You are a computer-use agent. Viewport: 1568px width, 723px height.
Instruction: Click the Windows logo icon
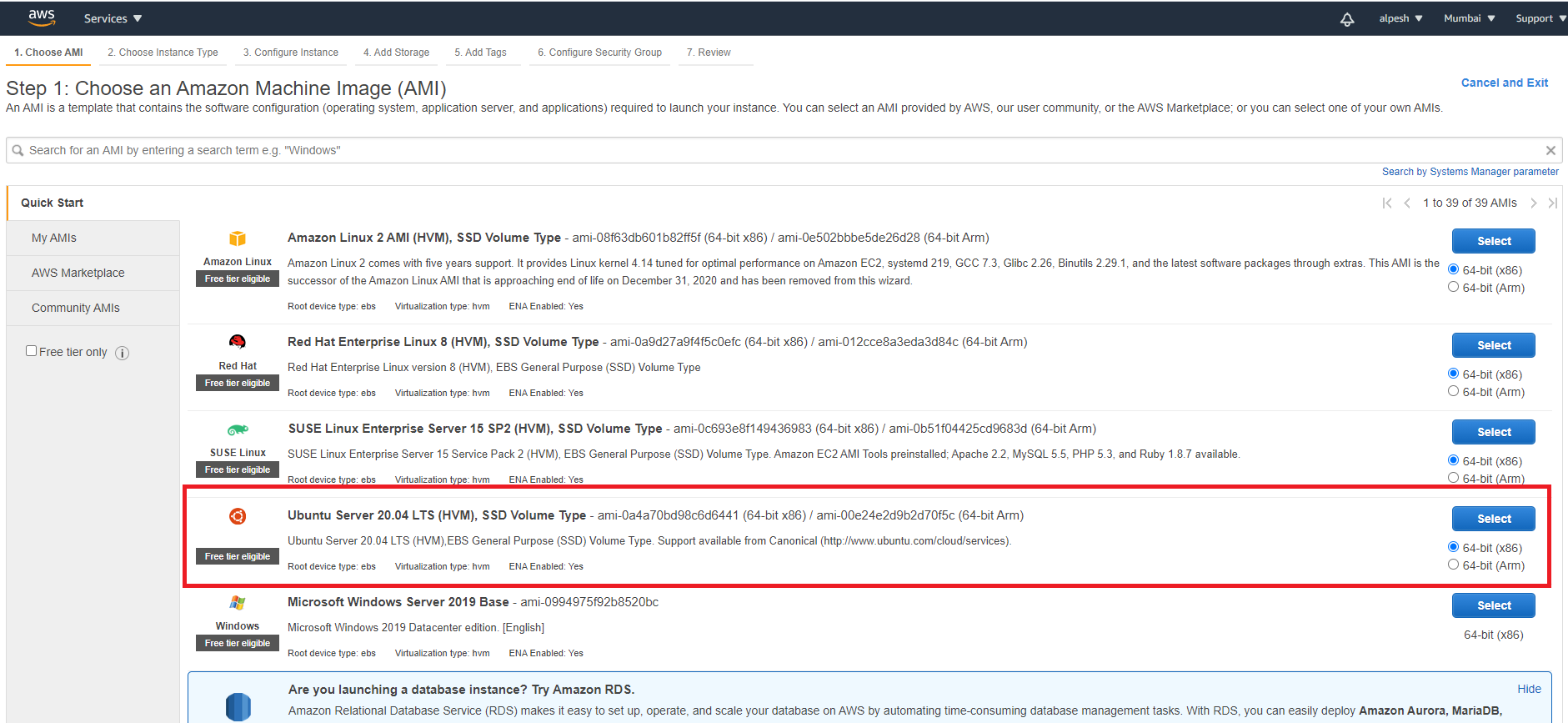point(238,603)
